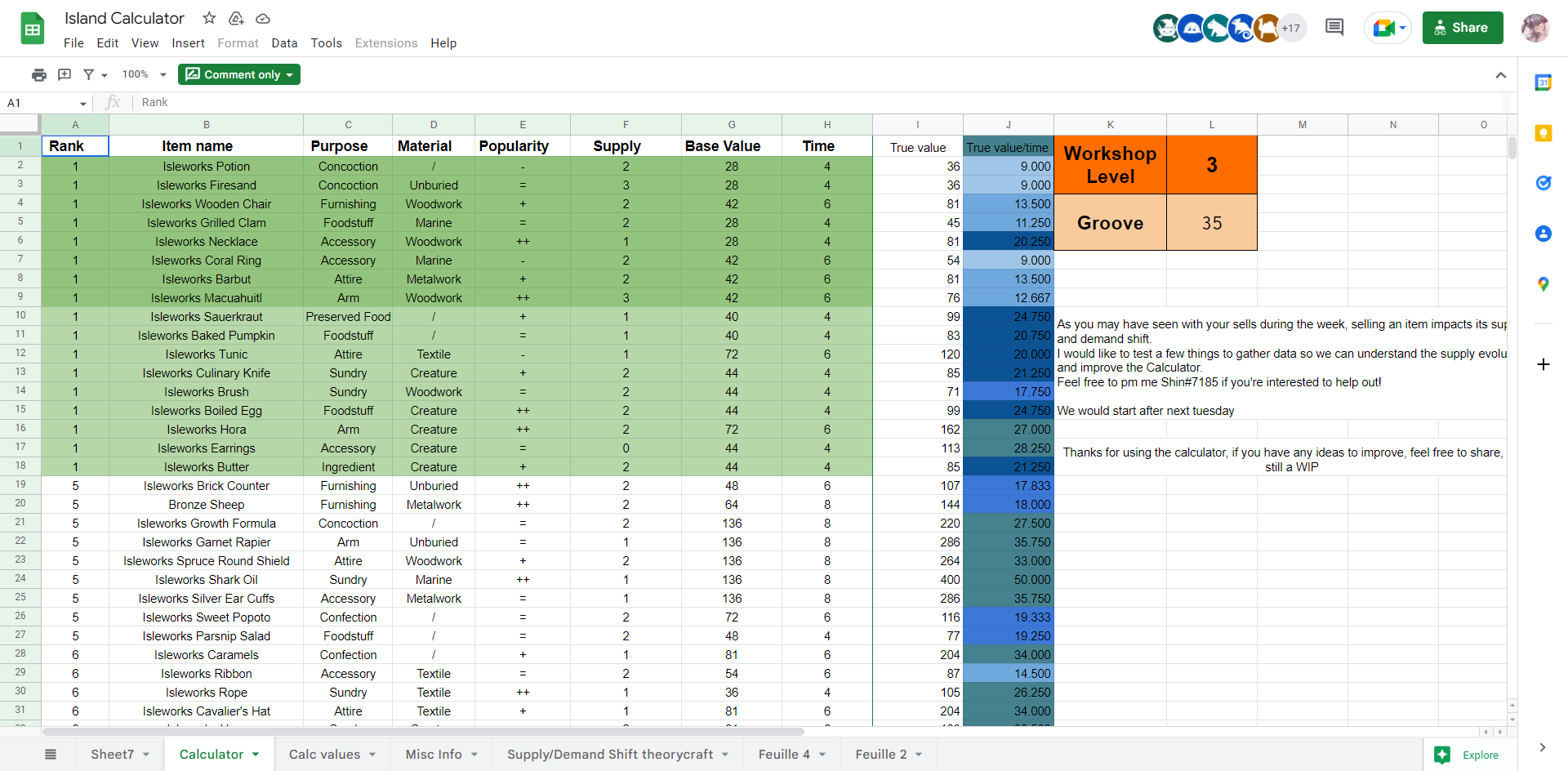Click the green Share button
Viewport: 1568px width, 771px height.
1463,28
